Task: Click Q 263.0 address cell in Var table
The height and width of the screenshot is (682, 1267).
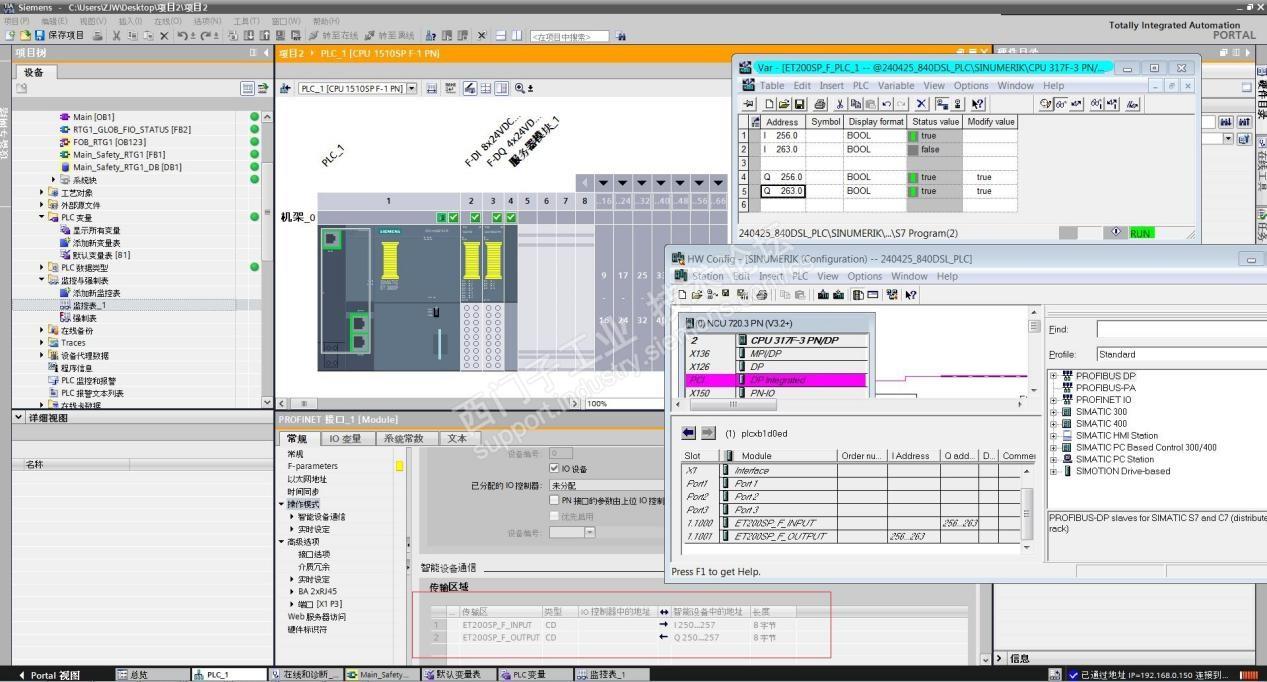Action: (x=783, y=191)
